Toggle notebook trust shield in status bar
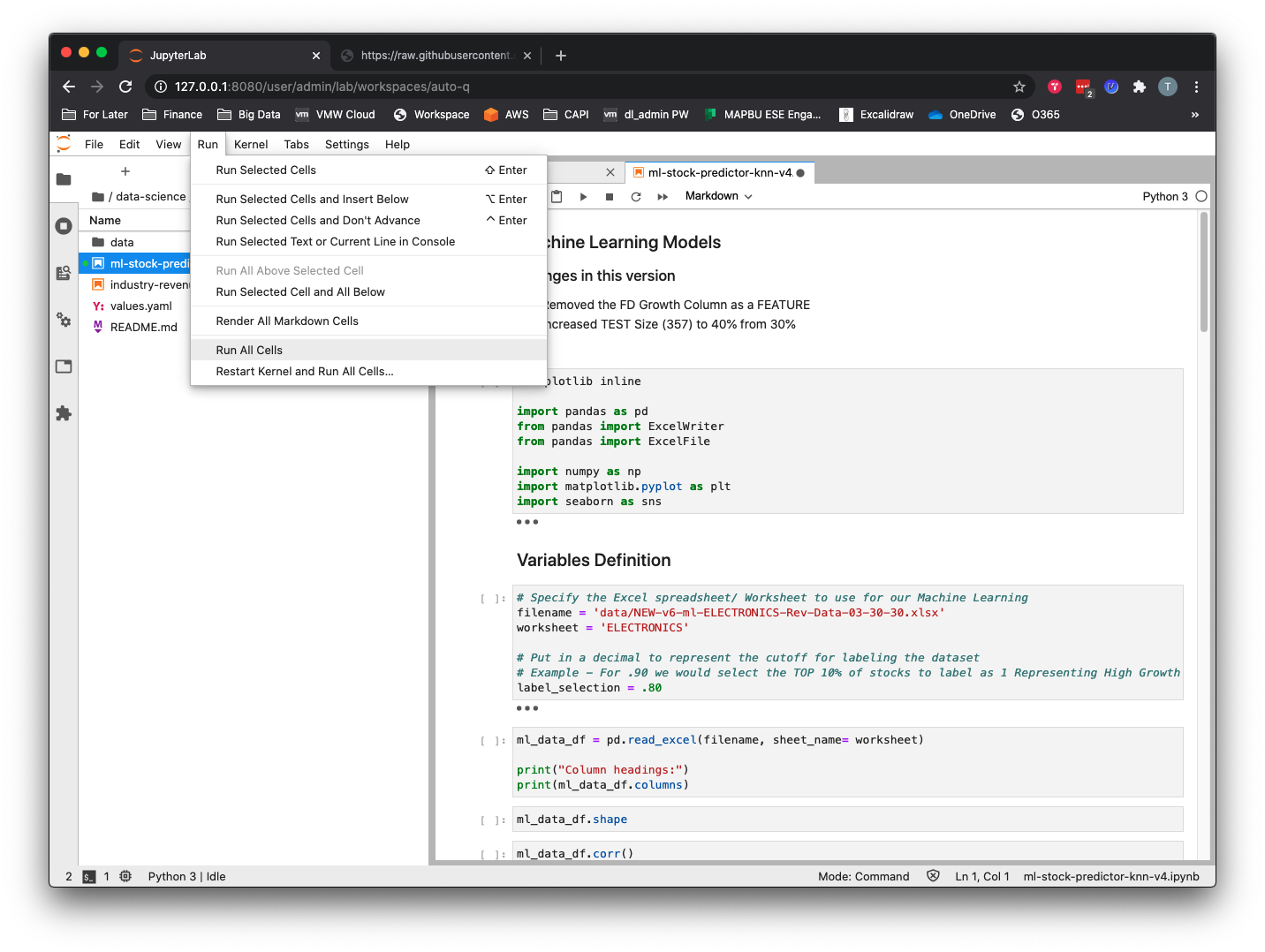 933,876
